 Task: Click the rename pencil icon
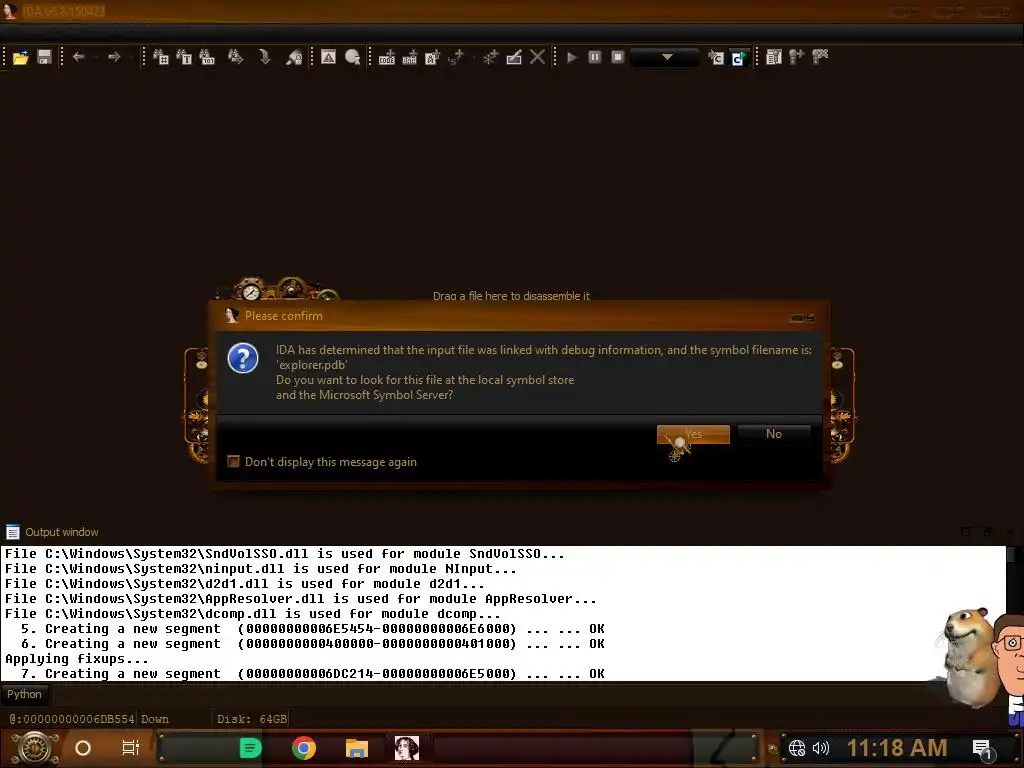point(514,57)
